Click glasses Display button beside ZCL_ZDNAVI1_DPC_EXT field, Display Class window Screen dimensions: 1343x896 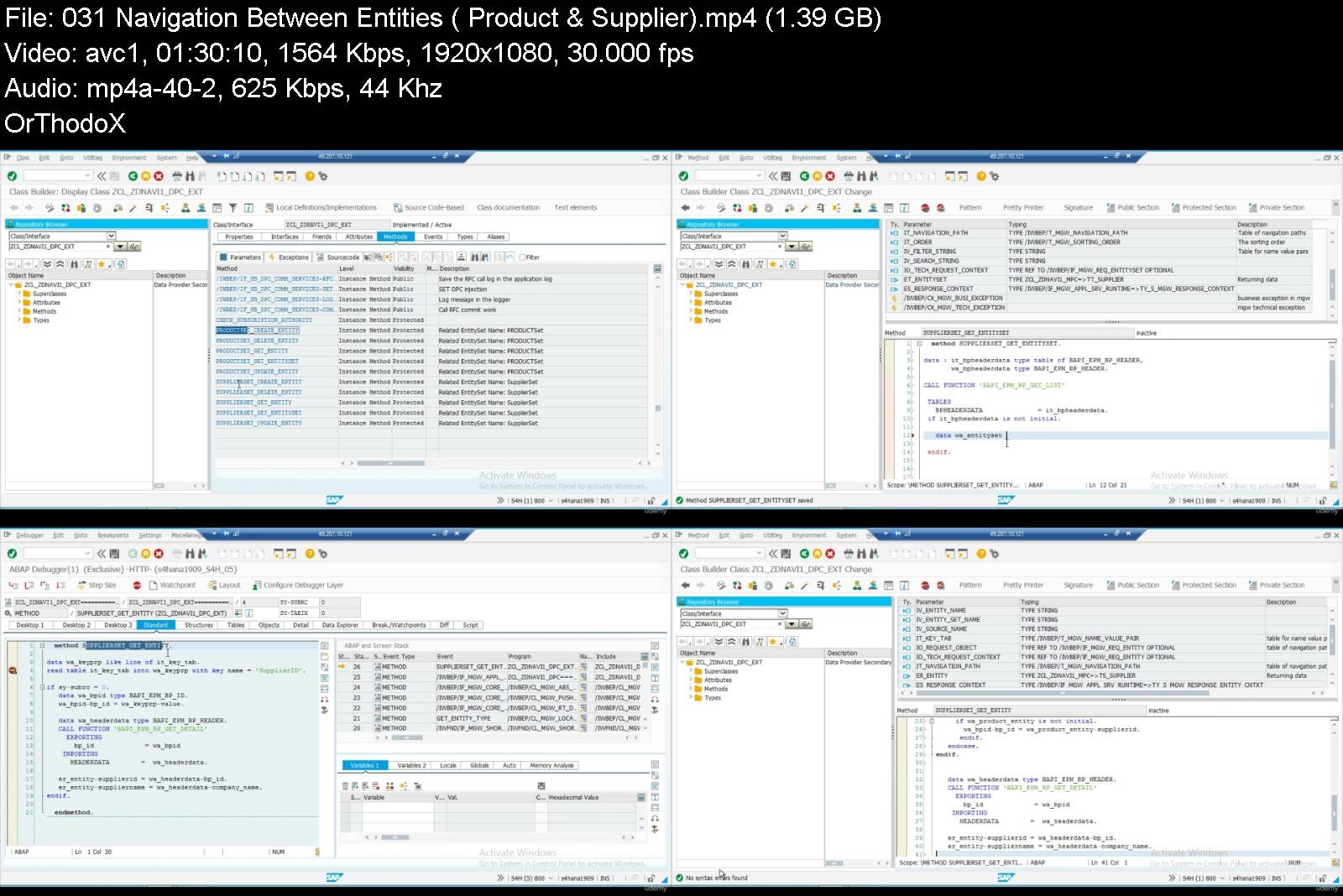134,247
